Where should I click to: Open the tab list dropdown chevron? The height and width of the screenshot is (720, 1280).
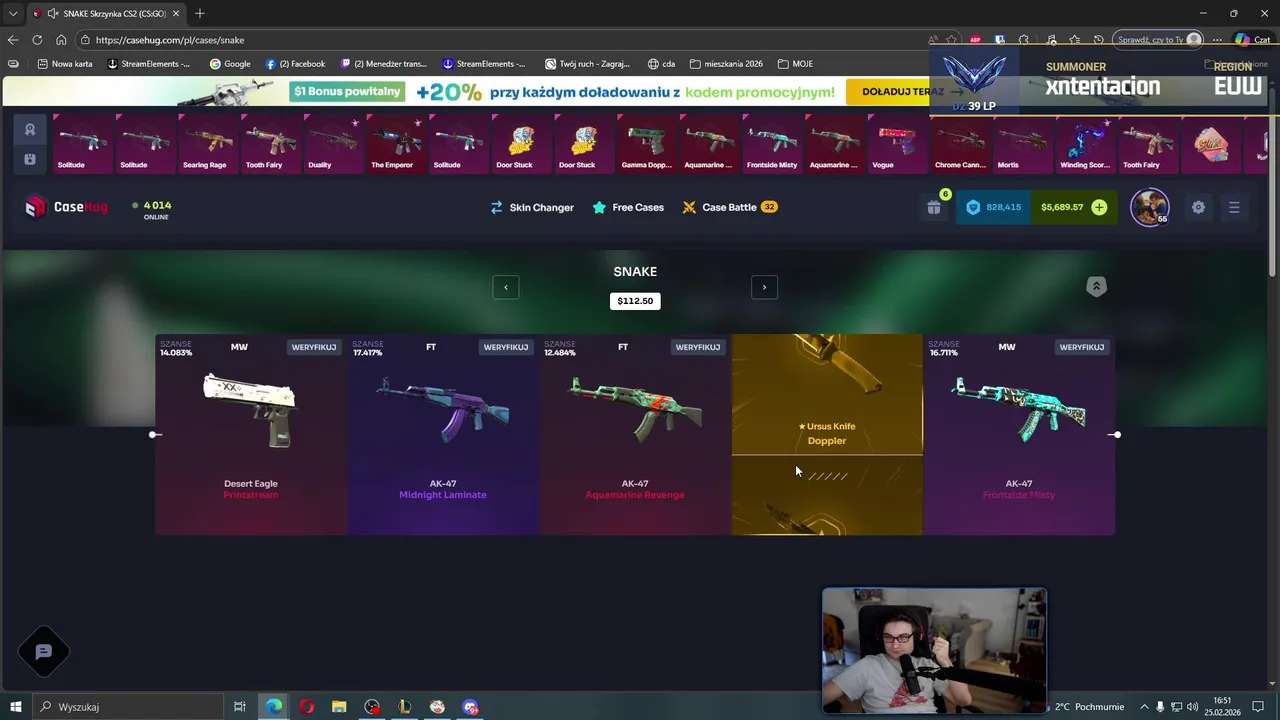pos(13,14)
